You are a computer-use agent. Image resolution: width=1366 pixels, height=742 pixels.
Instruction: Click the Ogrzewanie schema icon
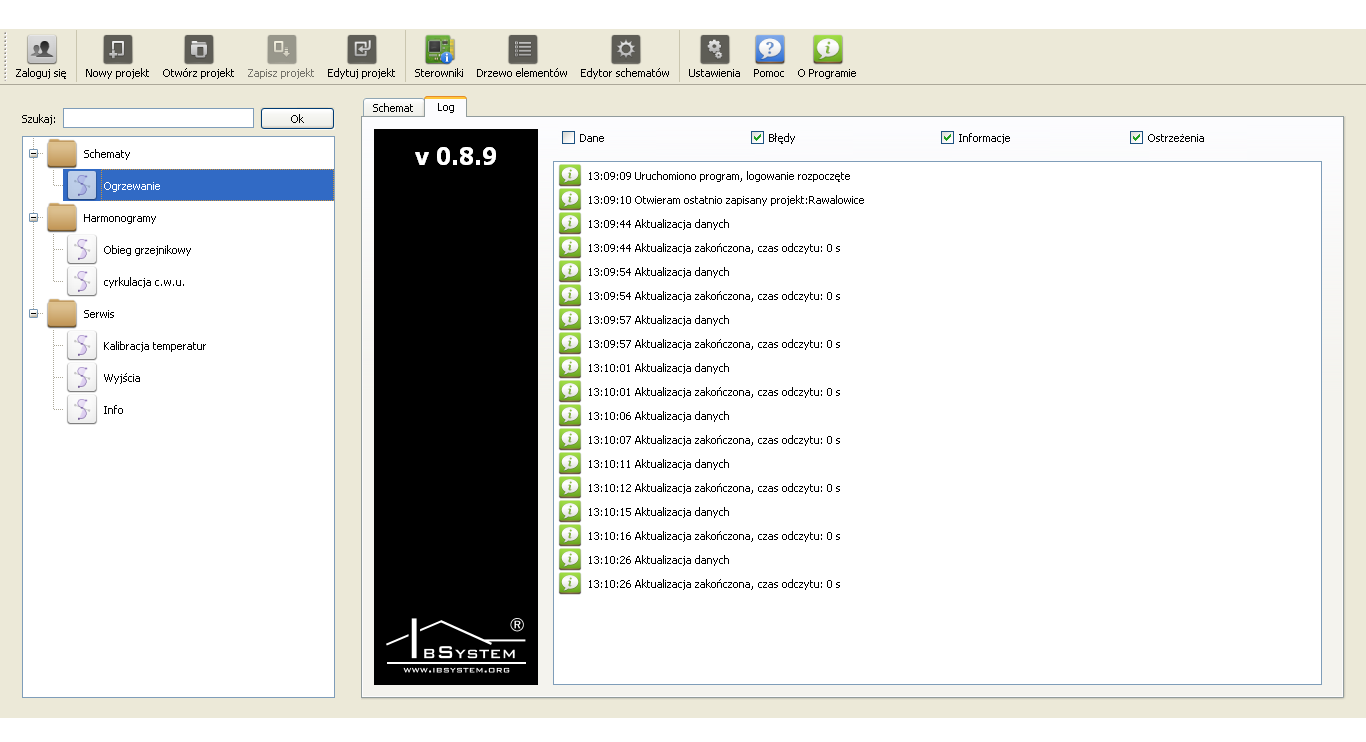(82, 186)
